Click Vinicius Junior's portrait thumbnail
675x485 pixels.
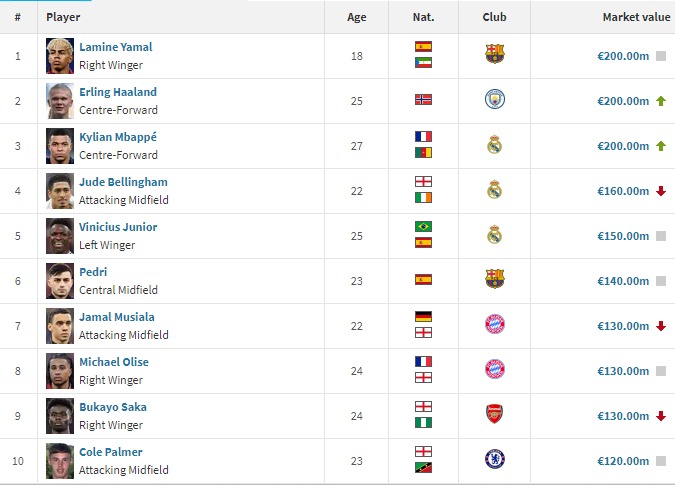(60, 235)
